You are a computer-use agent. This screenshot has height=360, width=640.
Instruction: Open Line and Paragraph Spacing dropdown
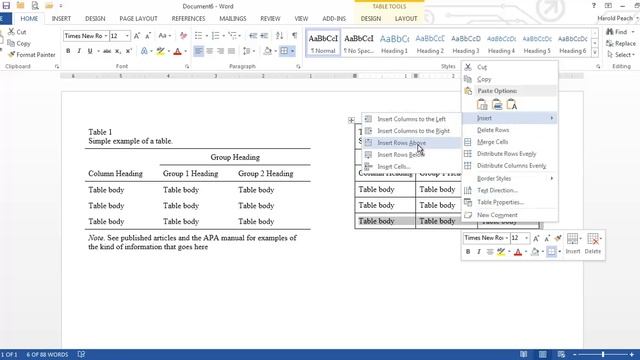248,51
